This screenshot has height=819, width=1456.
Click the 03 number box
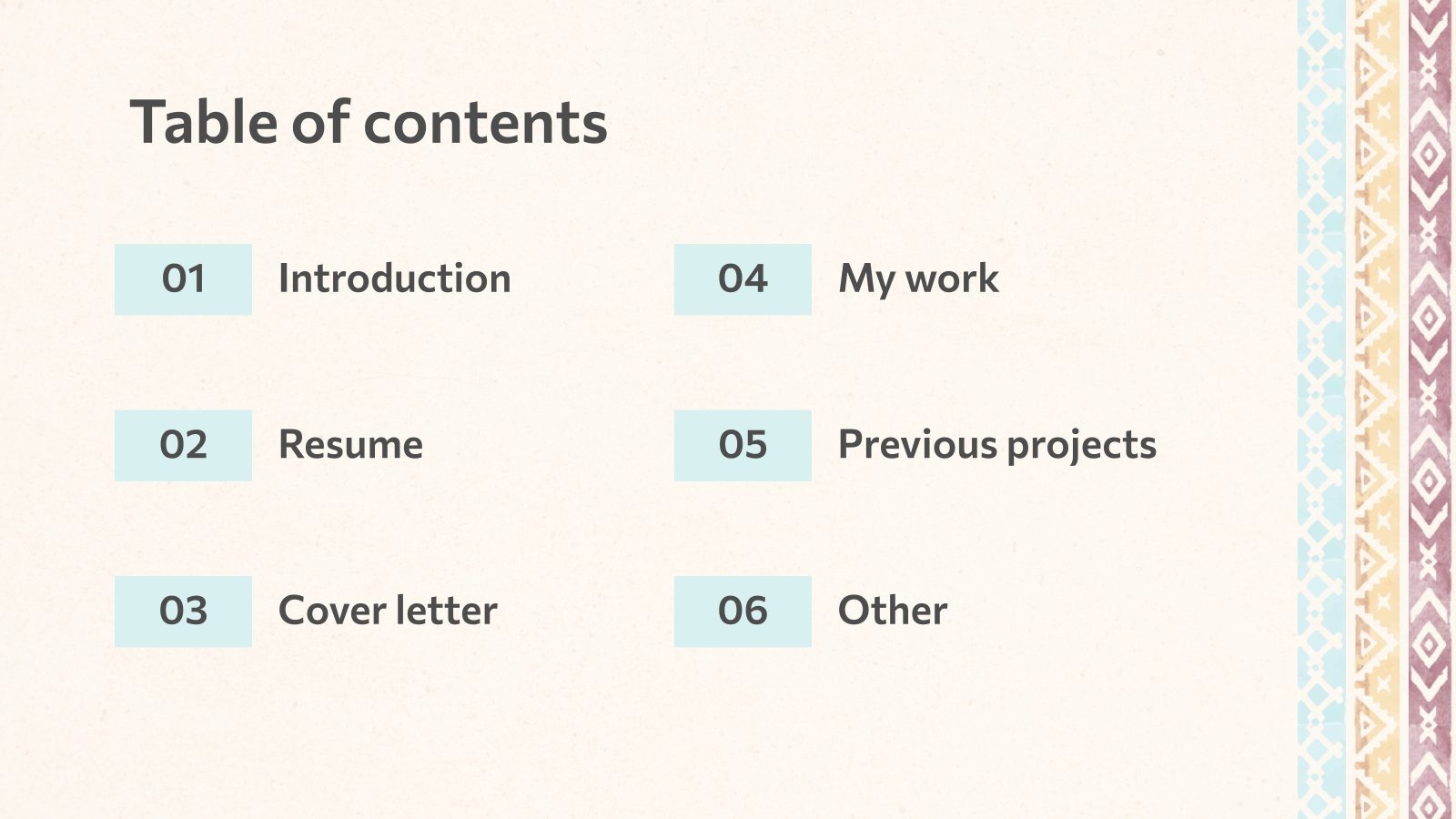click(x=183, y=611)
